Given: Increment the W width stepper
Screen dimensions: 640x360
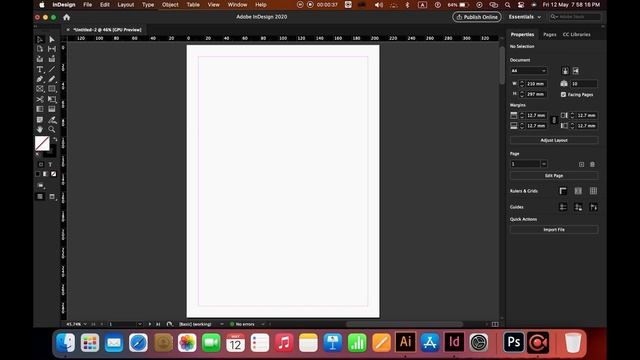Looking at the screenshot, I should click(522, 82).
